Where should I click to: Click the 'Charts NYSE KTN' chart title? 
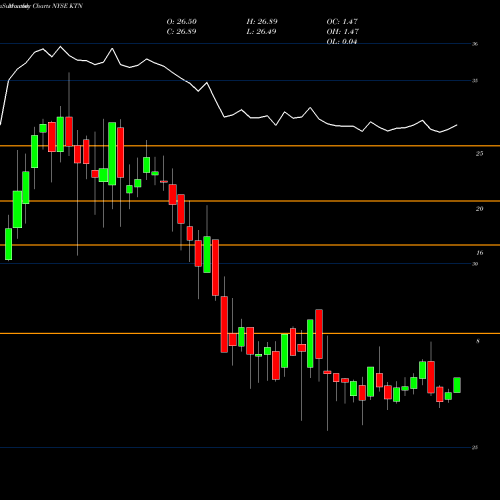tap(57, 6)
